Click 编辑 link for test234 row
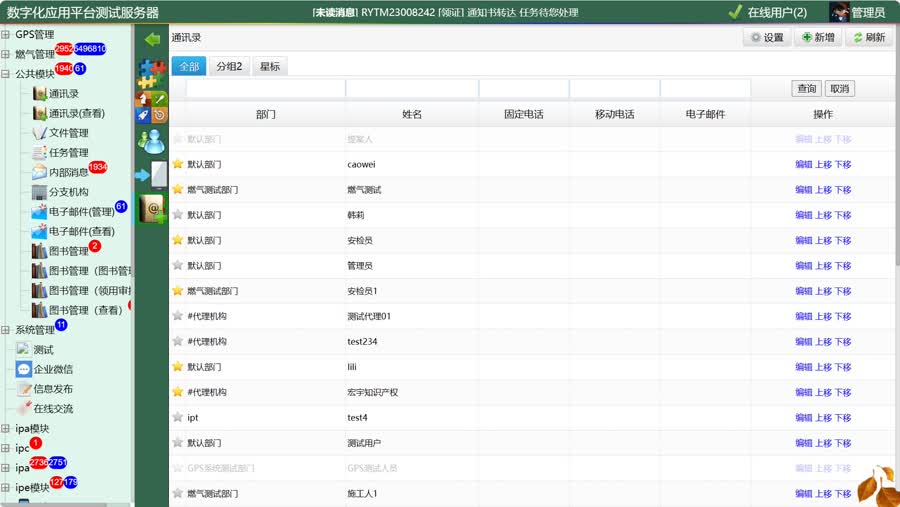This screenshot has height=507, width=900. 803,342
